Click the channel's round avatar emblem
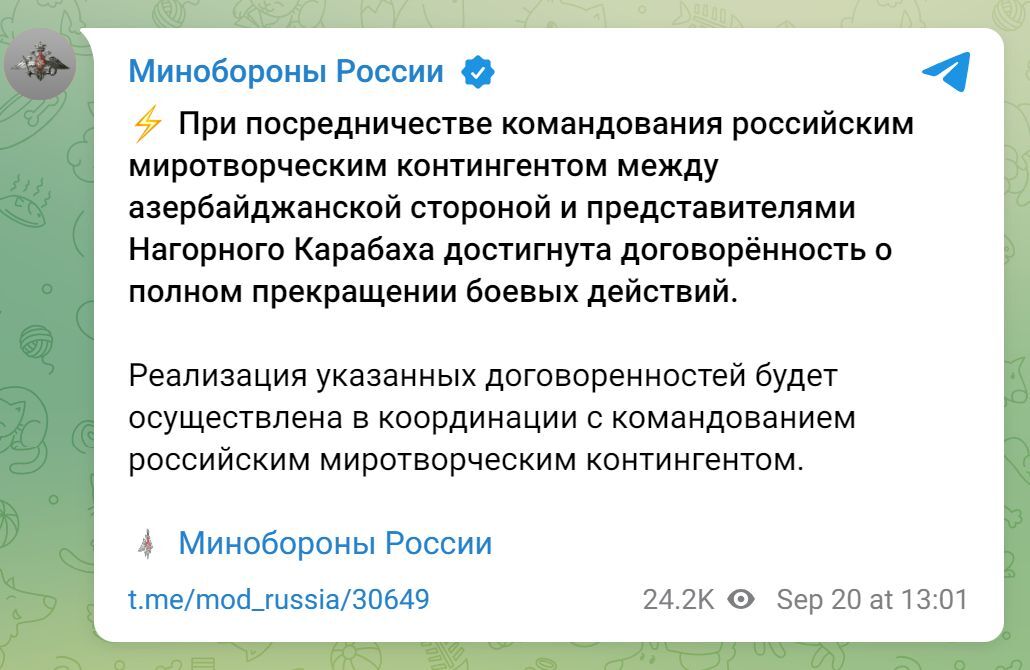 pos(40,64)
